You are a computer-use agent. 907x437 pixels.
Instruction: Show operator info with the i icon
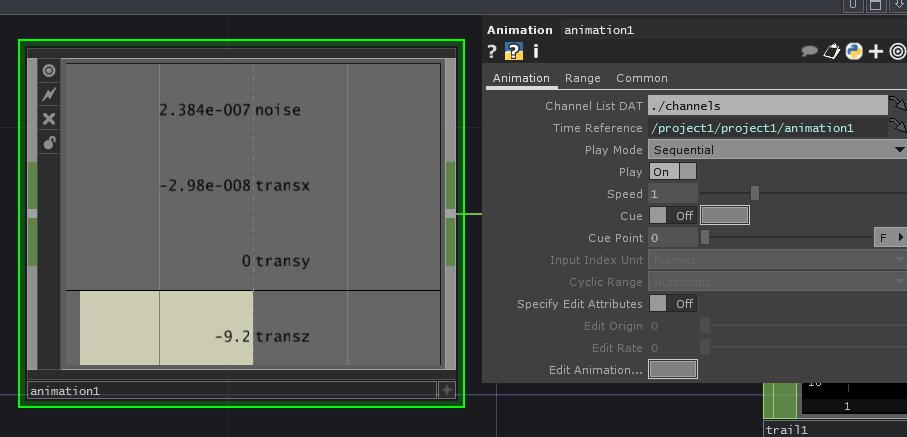point(536,52)
